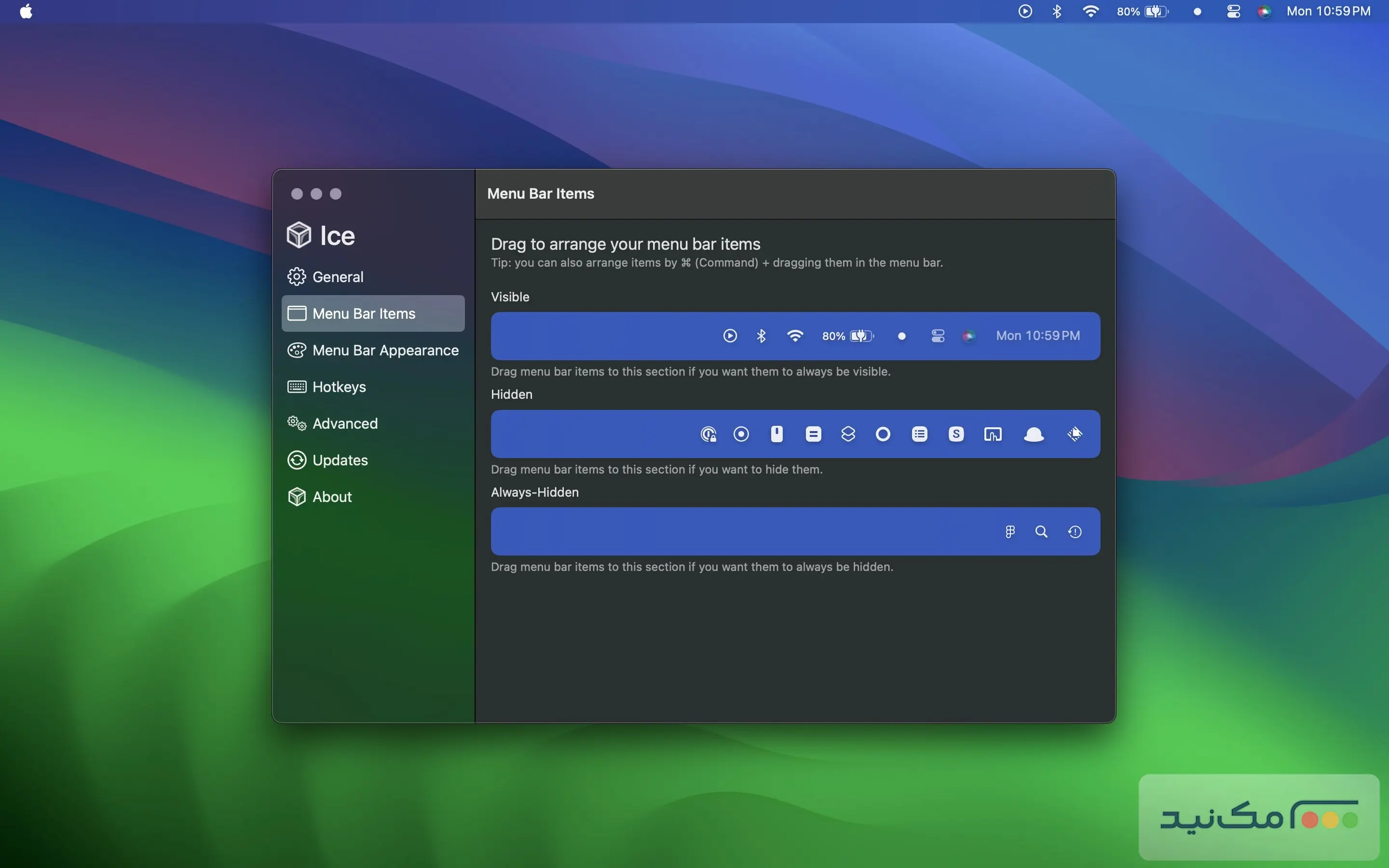Screen dimensions: 1389x868
Task: Open the Apple menu in menu bar
Action: click(x=26, y=12)
